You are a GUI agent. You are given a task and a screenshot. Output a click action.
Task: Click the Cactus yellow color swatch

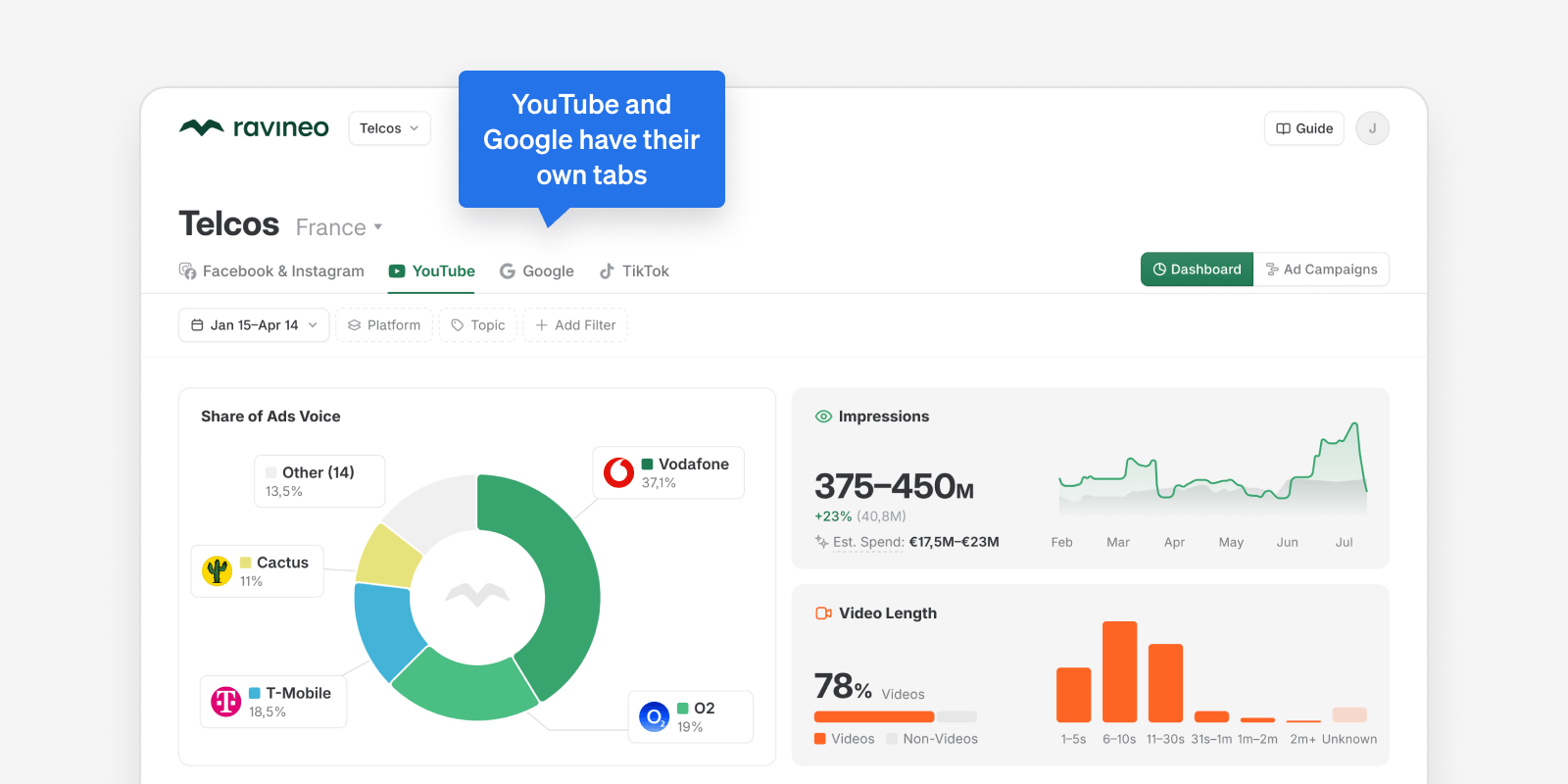tap(246, 563)
